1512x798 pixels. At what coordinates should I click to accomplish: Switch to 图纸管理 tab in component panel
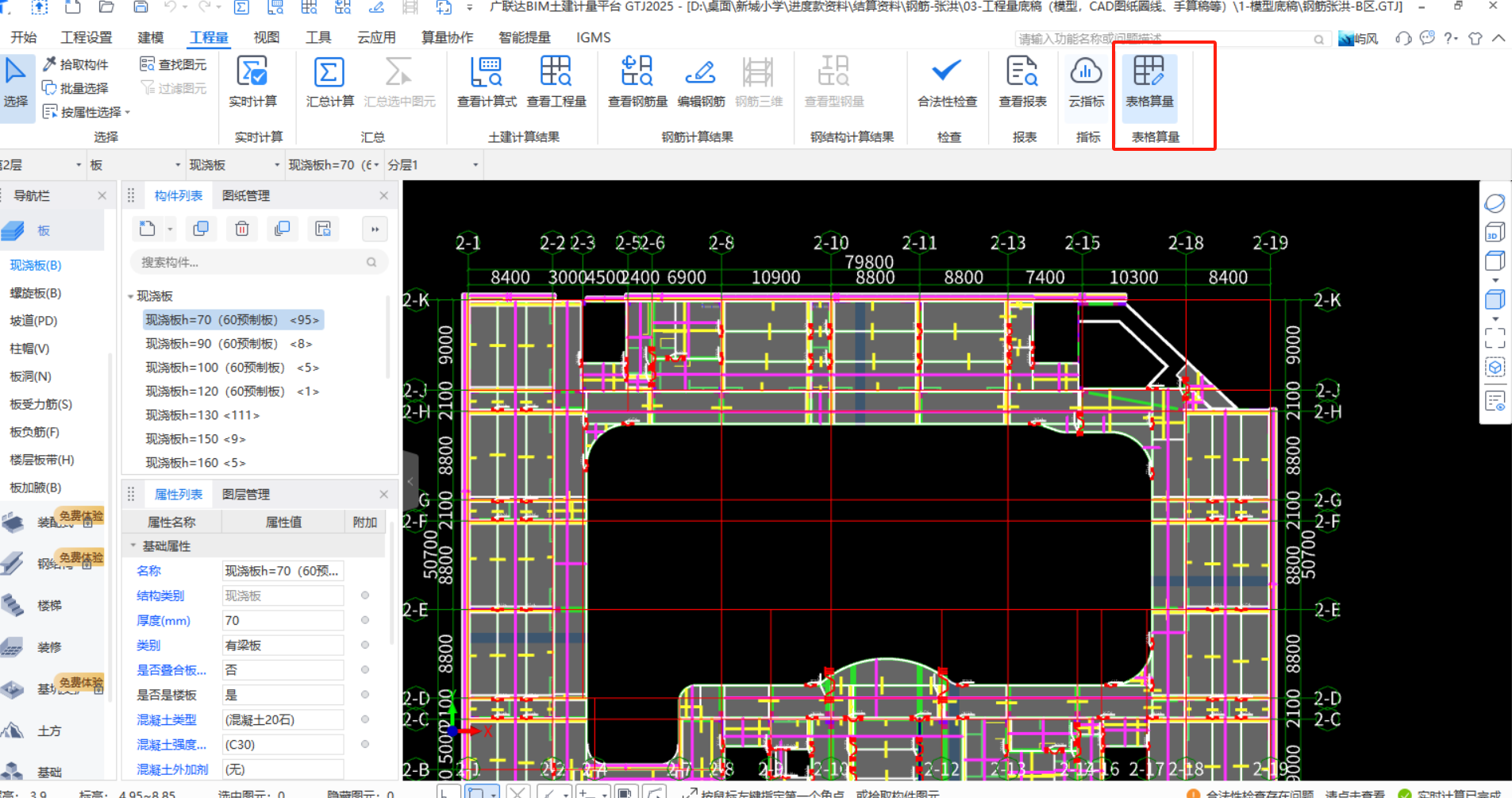246,195
